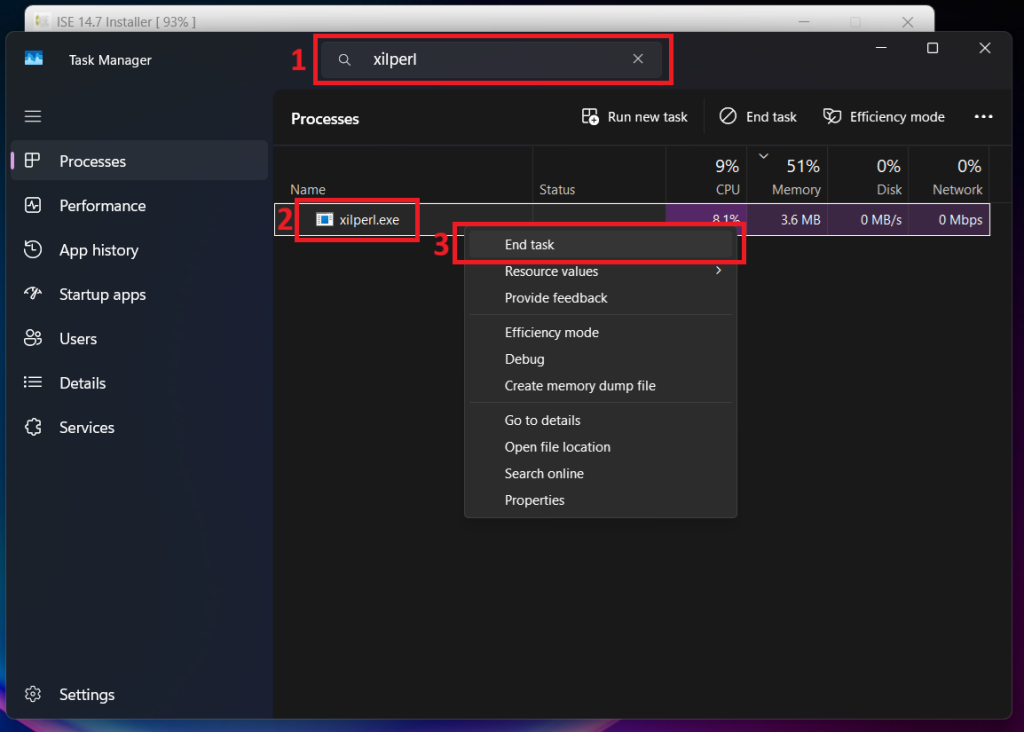Viewport: 1024px width, 732px height.
Task: Close the ISE 14.7 Installer window
Action: [x=907, y=22]
